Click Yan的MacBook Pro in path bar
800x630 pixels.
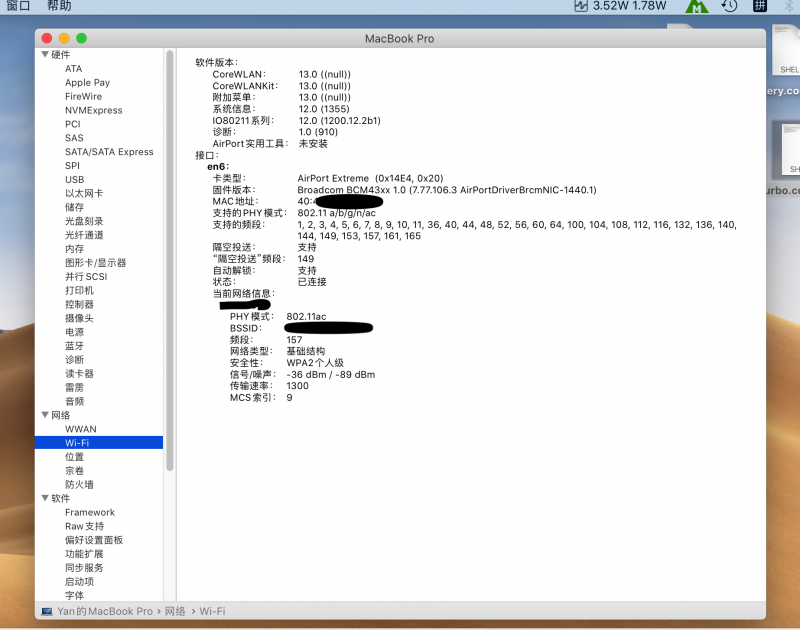coord(105,611)
